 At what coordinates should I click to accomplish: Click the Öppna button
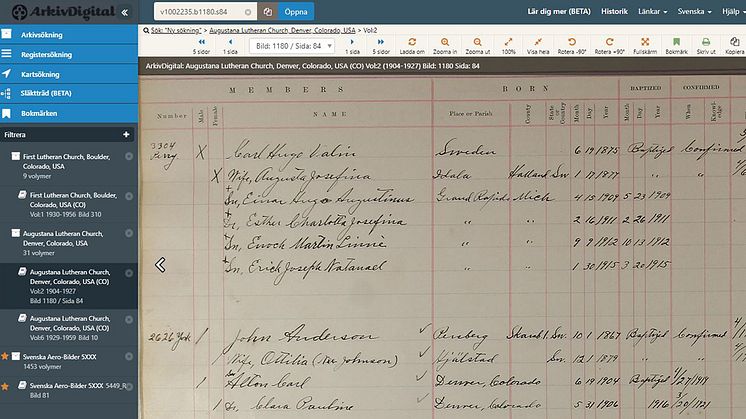pyautogui.click(x=296, y=11)
